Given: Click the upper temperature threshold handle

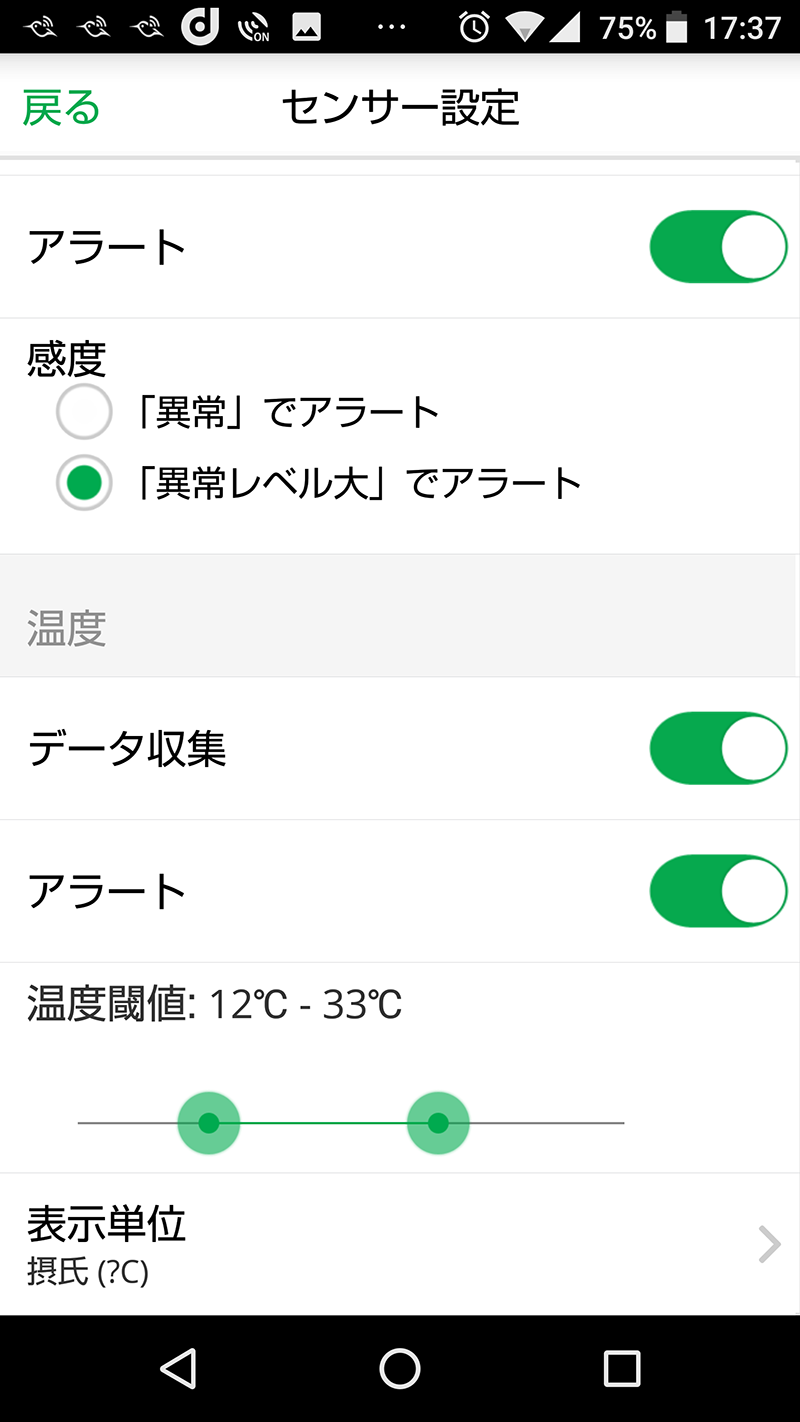Looking at the screenshot, I should pyautogui.click(x=438, y=1123).
